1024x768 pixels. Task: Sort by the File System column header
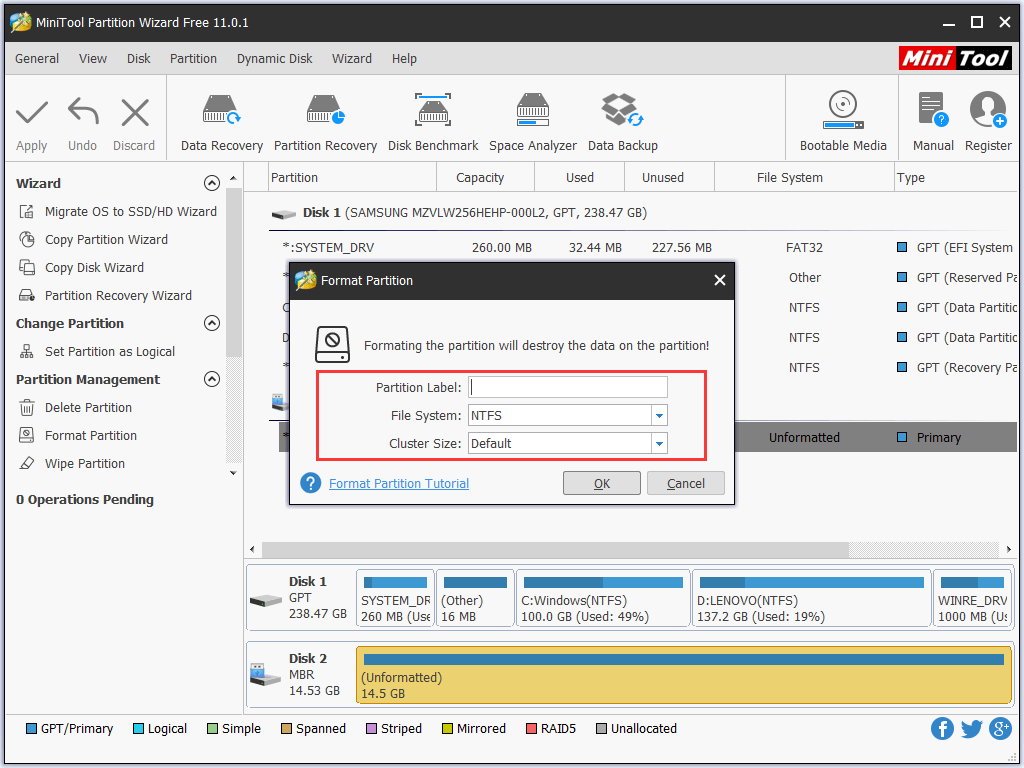coord(804,178)
